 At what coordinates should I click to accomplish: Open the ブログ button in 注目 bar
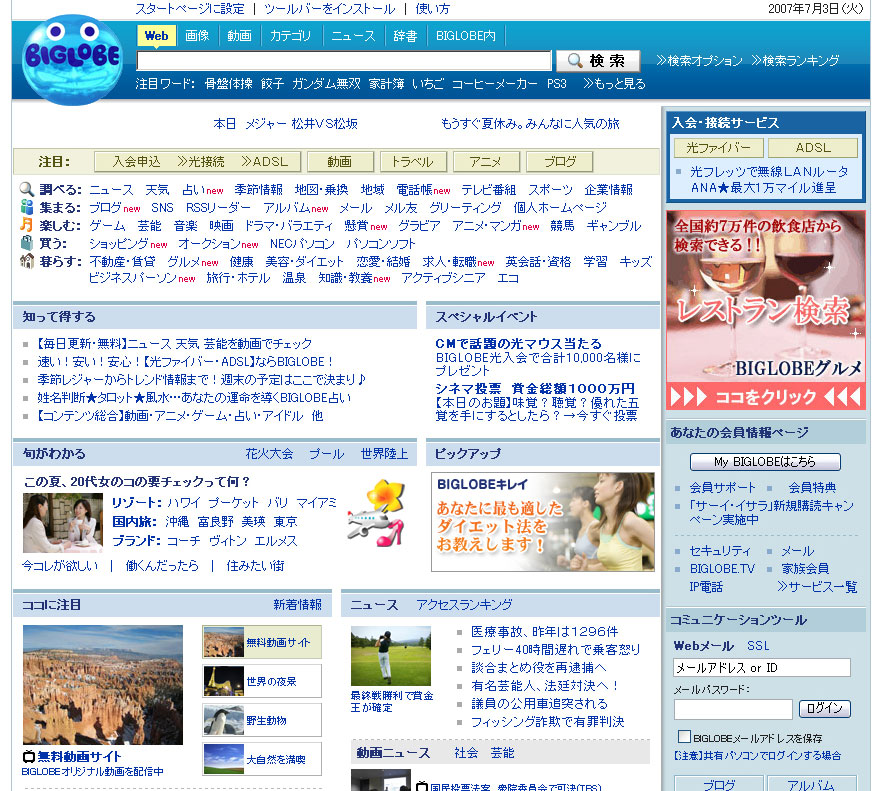click(x=559, y=162)
